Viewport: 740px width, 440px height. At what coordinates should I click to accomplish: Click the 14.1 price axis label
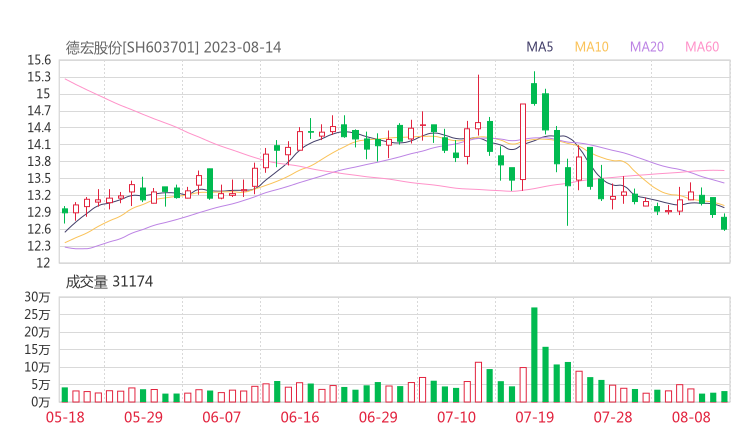(39, 144)
